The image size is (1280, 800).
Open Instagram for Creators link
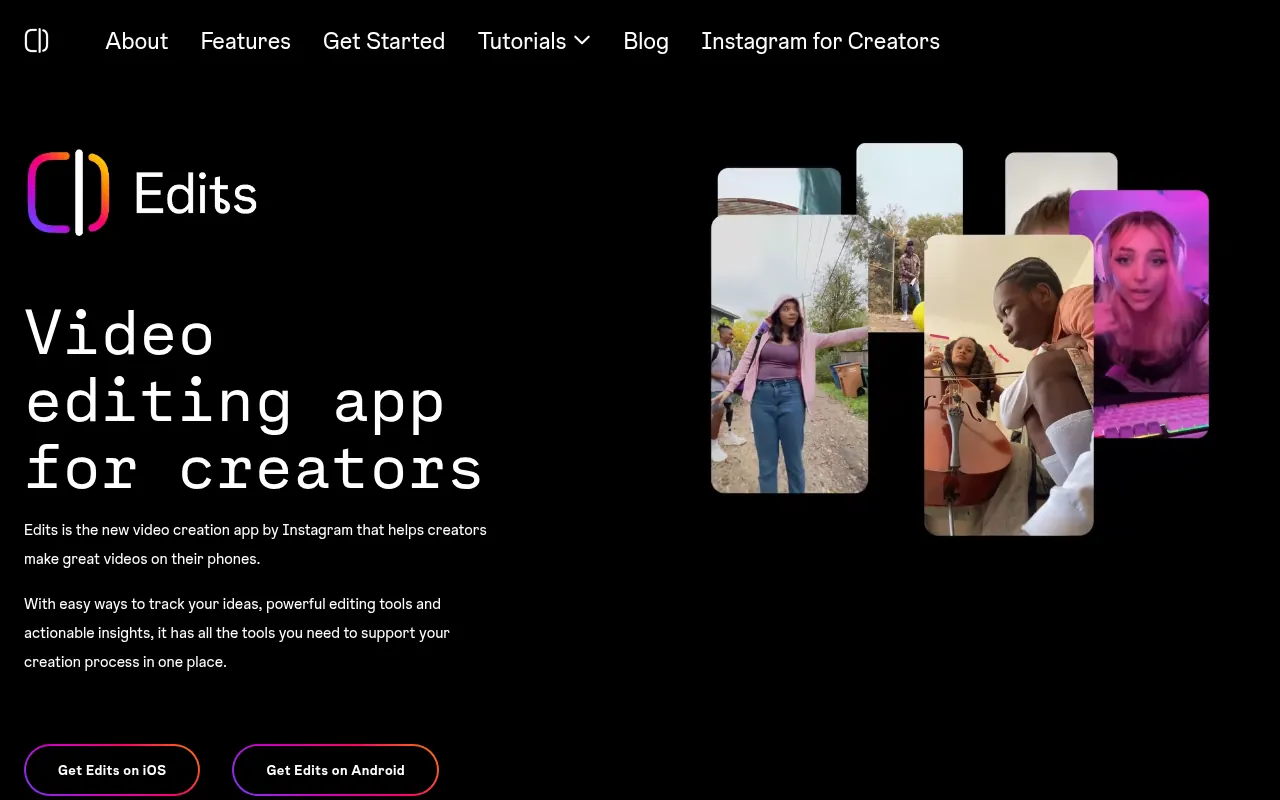pyautogui.click(x=821, y=41)
